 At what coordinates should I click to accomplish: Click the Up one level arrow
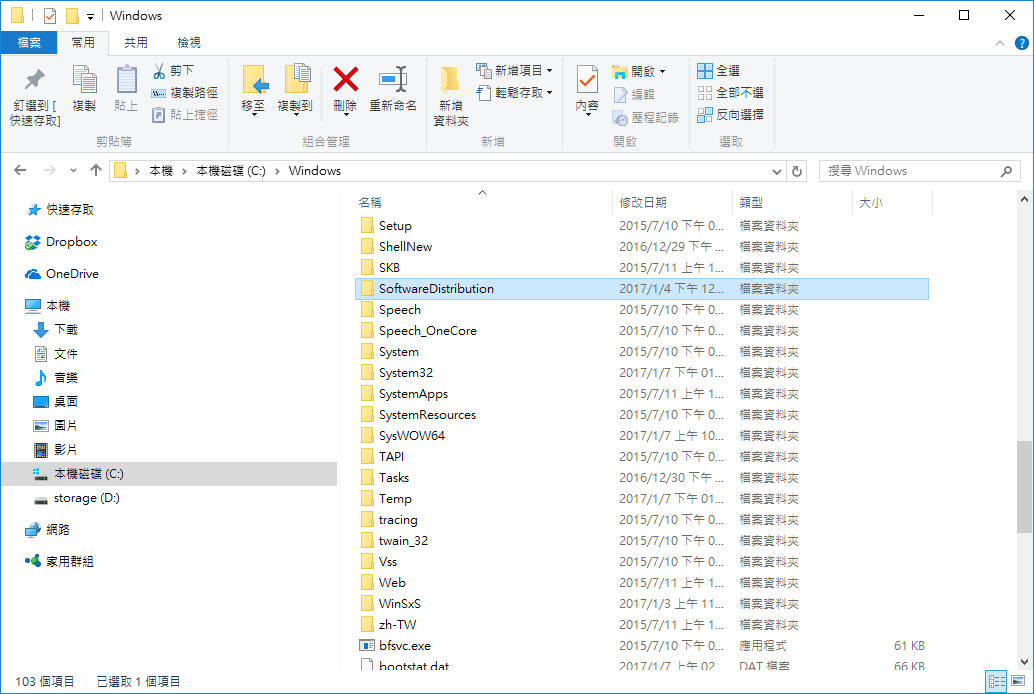tap(96, 171)
